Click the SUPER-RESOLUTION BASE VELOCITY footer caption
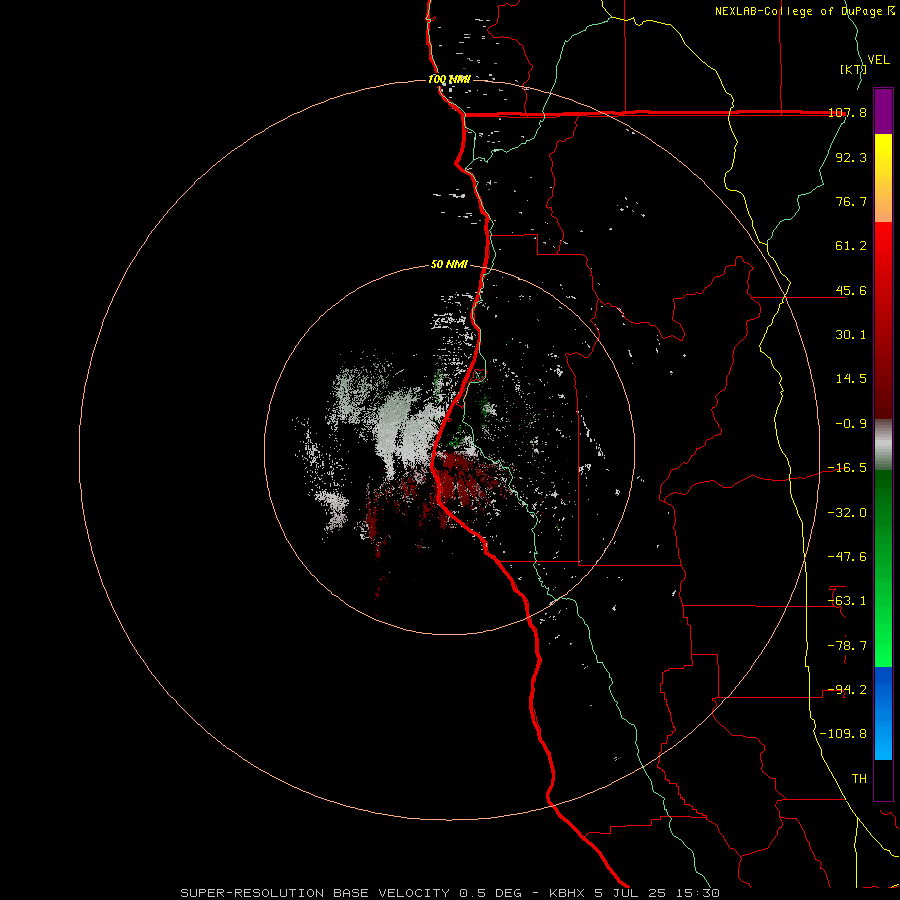Image resolution: width=900 pixels, height=900 pixels. pyautogui.click(x=449, y=893)
